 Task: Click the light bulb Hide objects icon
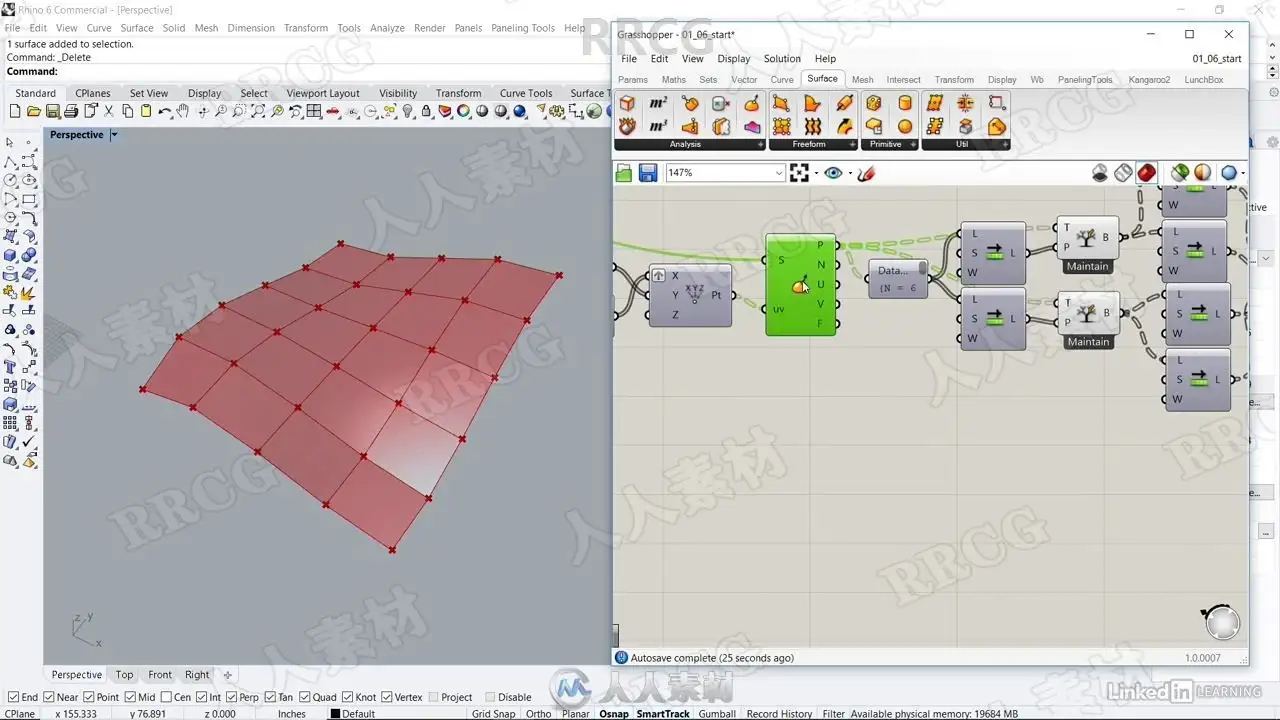click(408, 112)
